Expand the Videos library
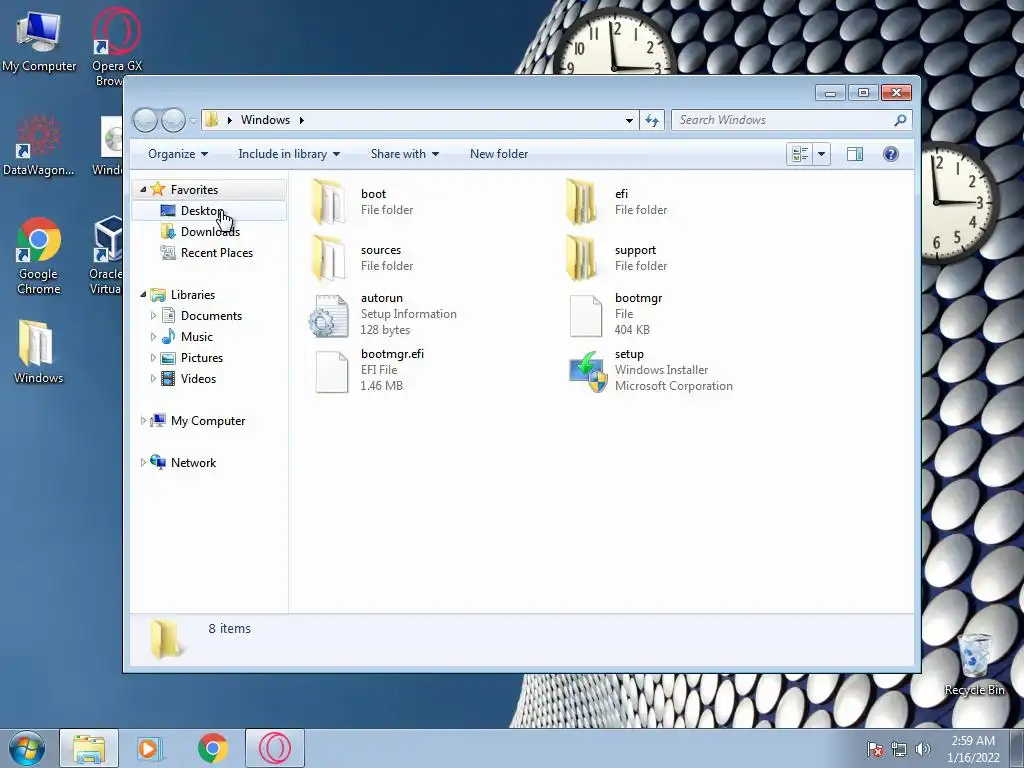This screenshot has width=1024, height=768. coord(153,379)
